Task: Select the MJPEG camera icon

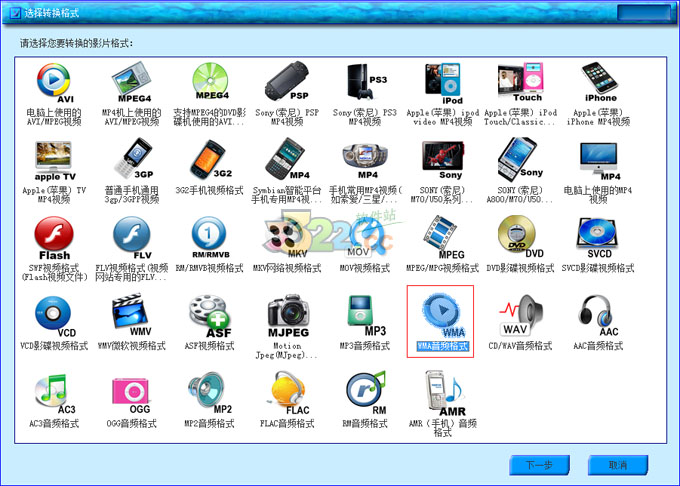Action: tap(288, 316)
